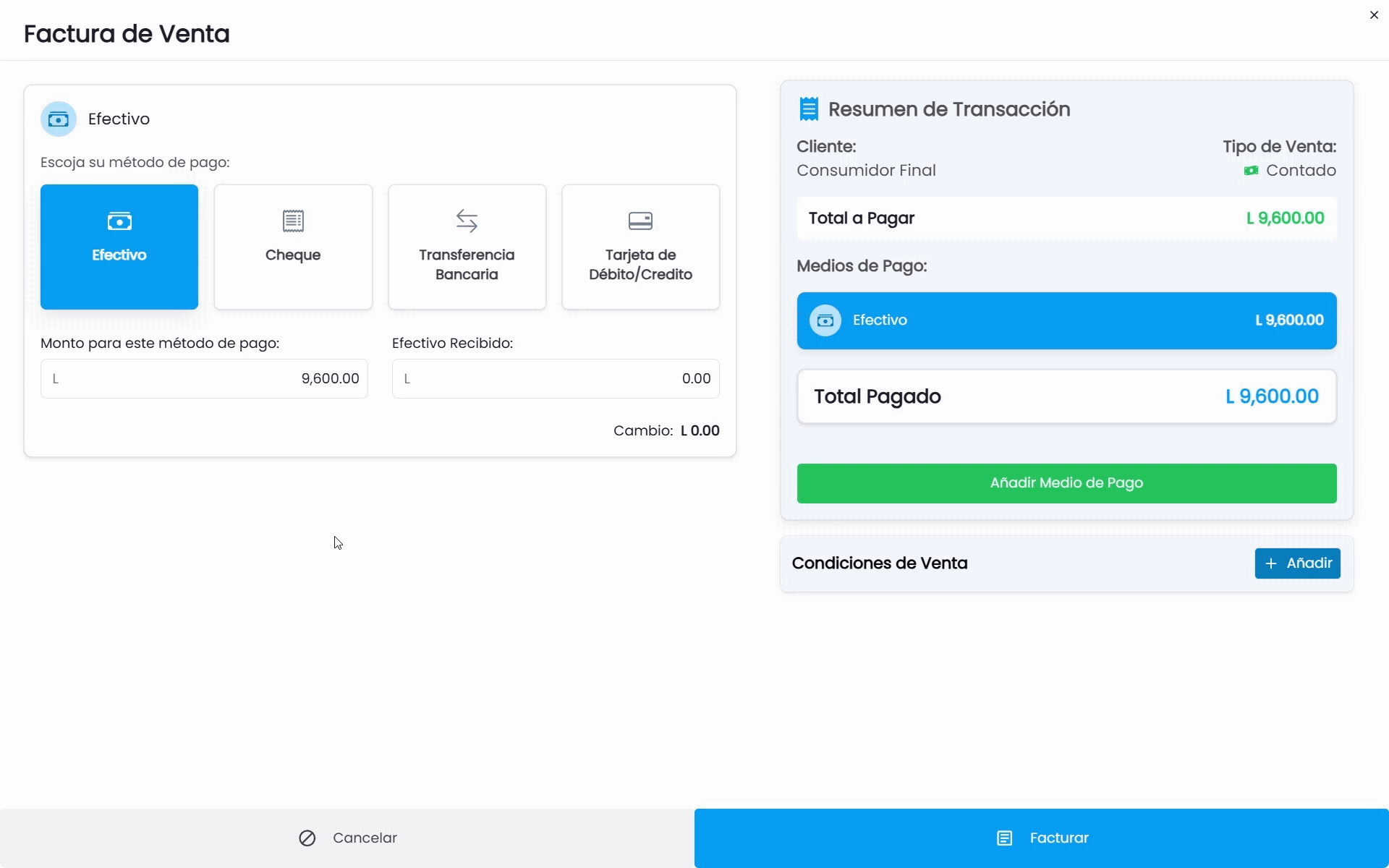
Task: Click the Total a Pagar amount L 9,600.00
Action: click(x=1286, y=218)
